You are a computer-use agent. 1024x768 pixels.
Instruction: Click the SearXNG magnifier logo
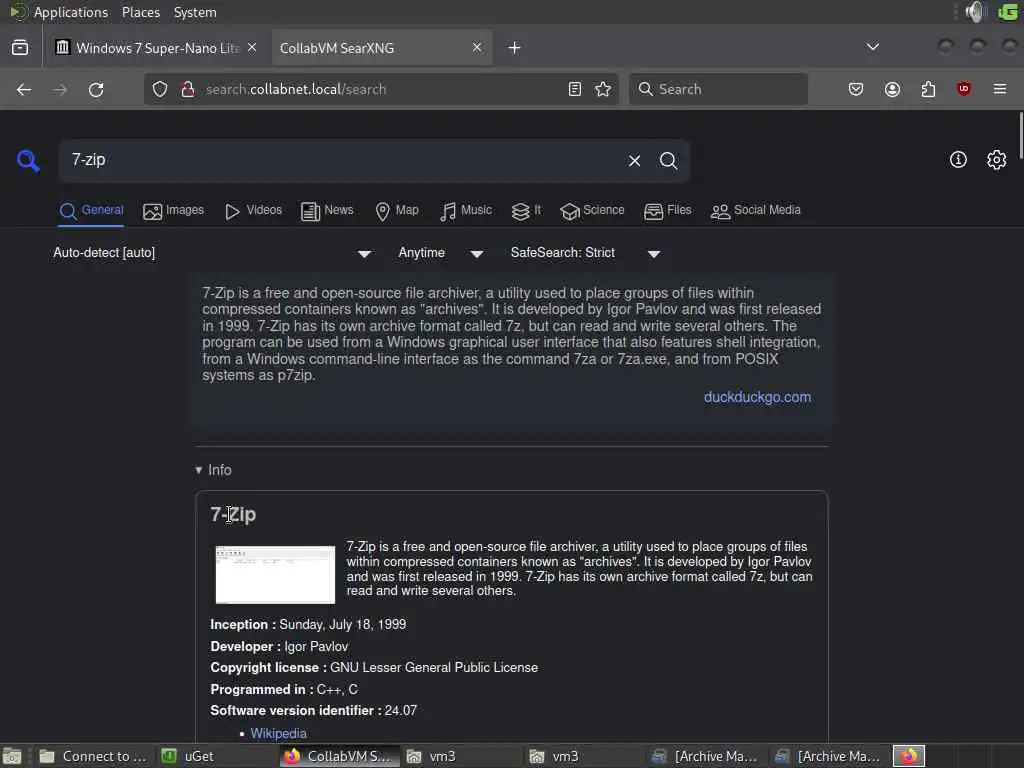pos(28,160)
